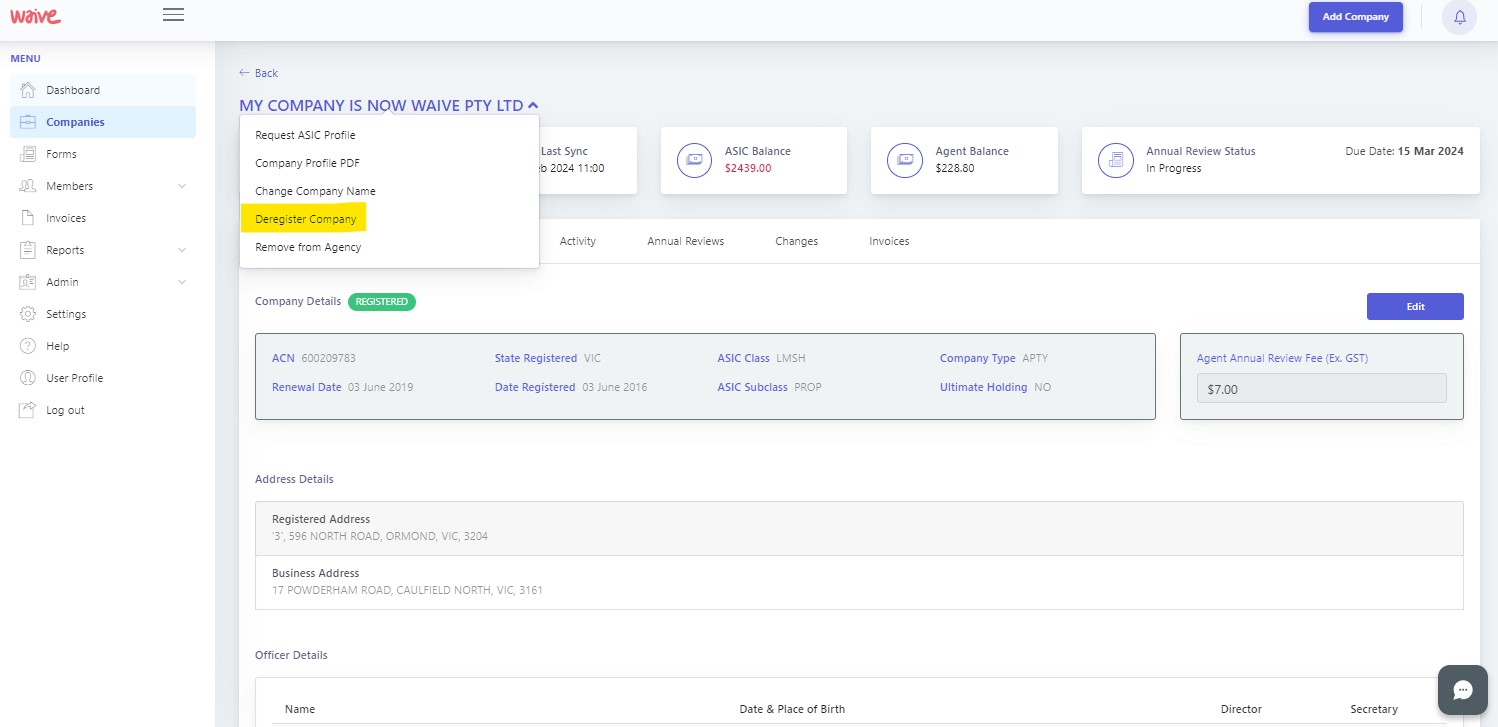
Task: Click the Add Company button
Action: click(1355, 17)
